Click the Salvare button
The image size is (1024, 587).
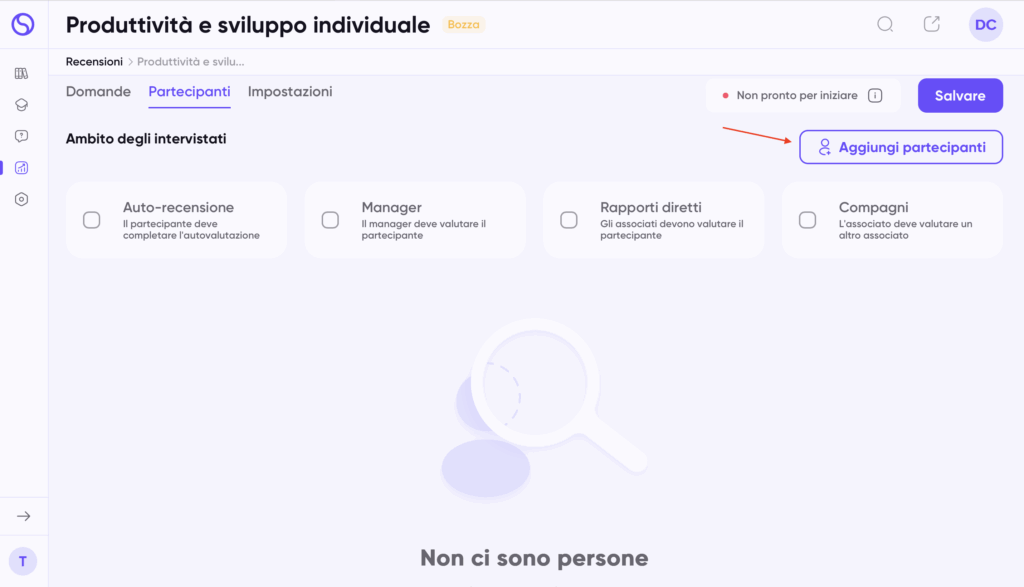(960, 96)
